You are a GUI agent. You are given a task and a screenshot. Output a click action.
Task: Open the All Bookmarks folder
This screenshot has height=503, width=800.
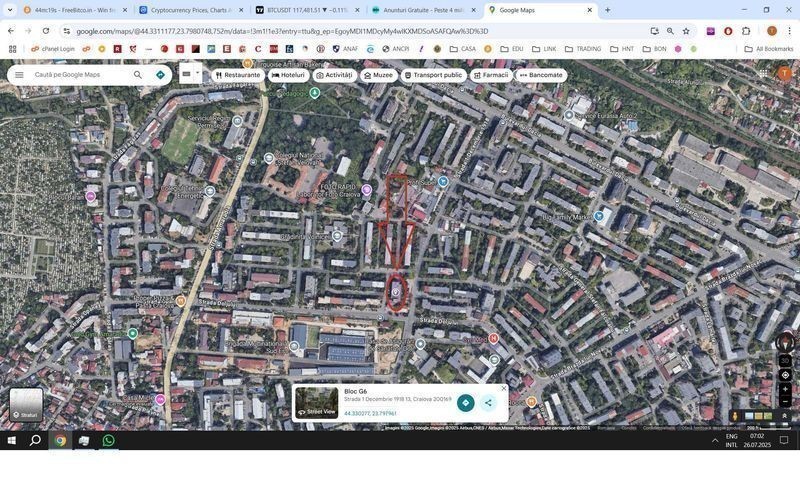click(x=768, y=49)
